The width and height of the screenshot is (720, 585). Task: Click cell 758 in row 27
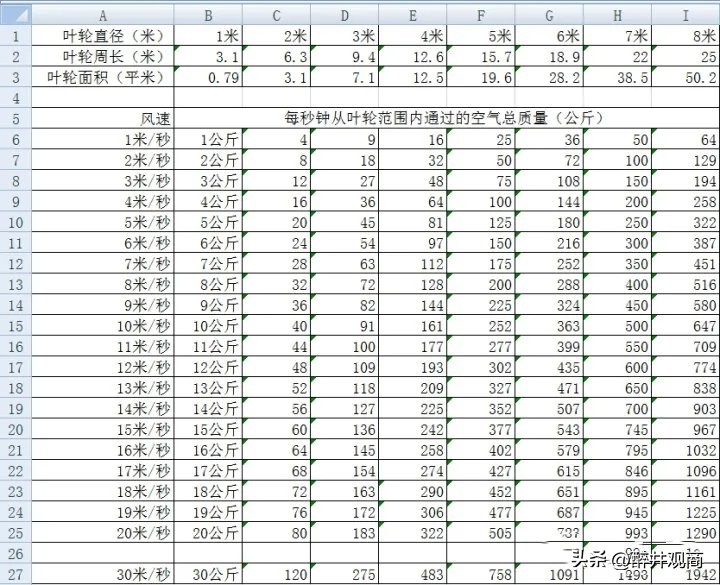[x=481, y=574]
